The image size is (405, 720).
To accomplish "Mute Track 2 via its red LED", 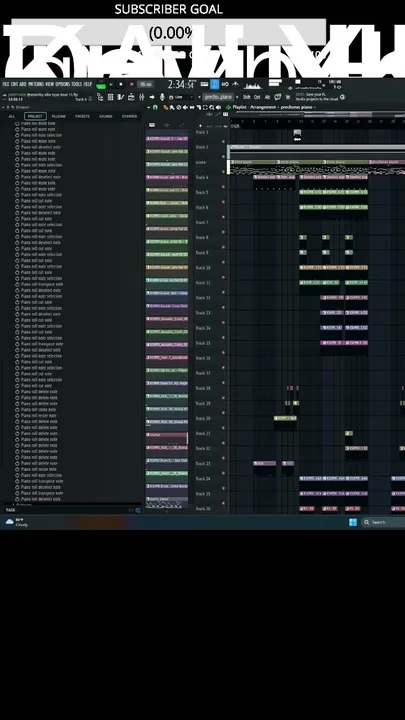I will (x=224, y=157).
